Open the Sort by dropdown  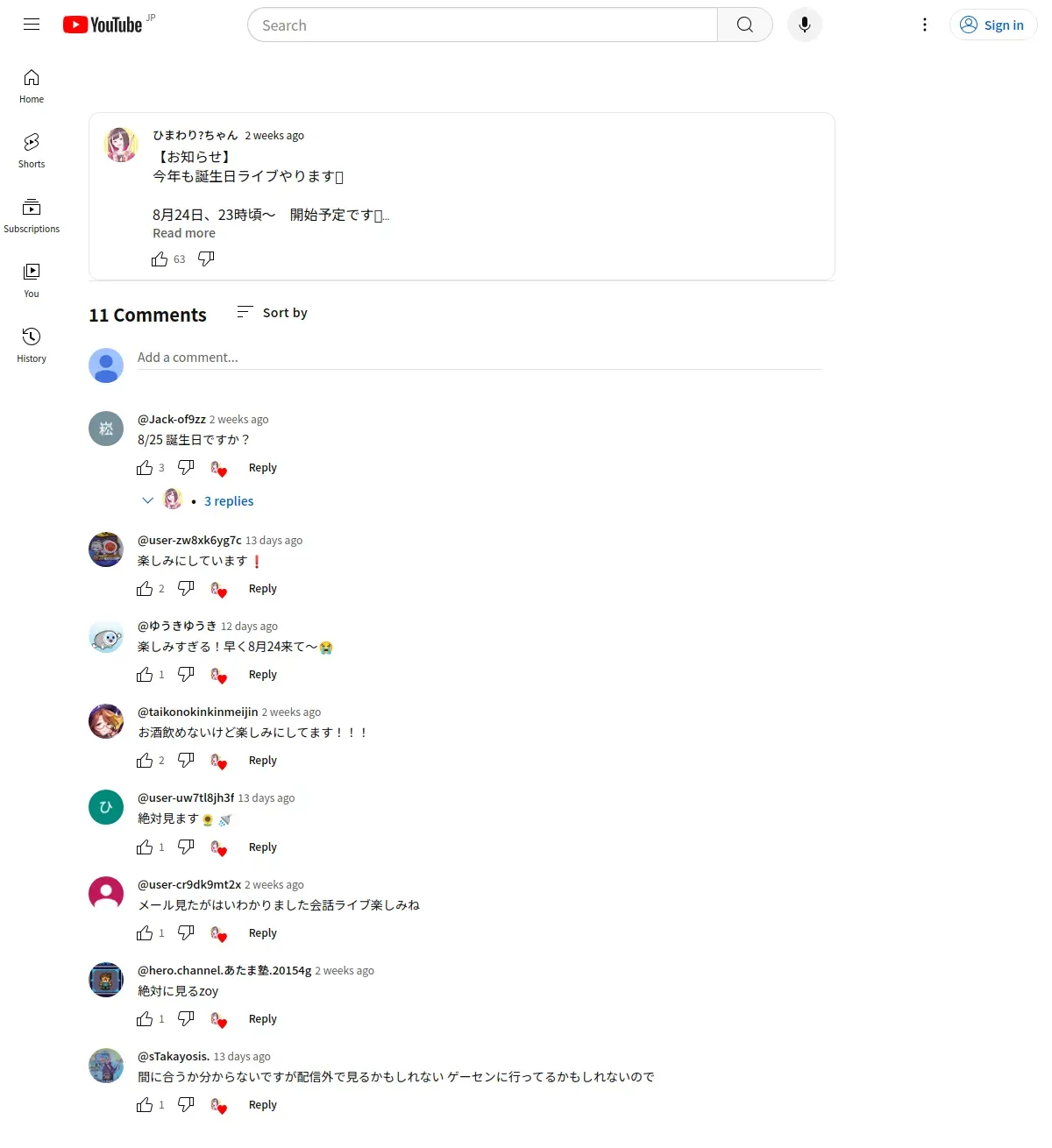click(x=273, y=313)
